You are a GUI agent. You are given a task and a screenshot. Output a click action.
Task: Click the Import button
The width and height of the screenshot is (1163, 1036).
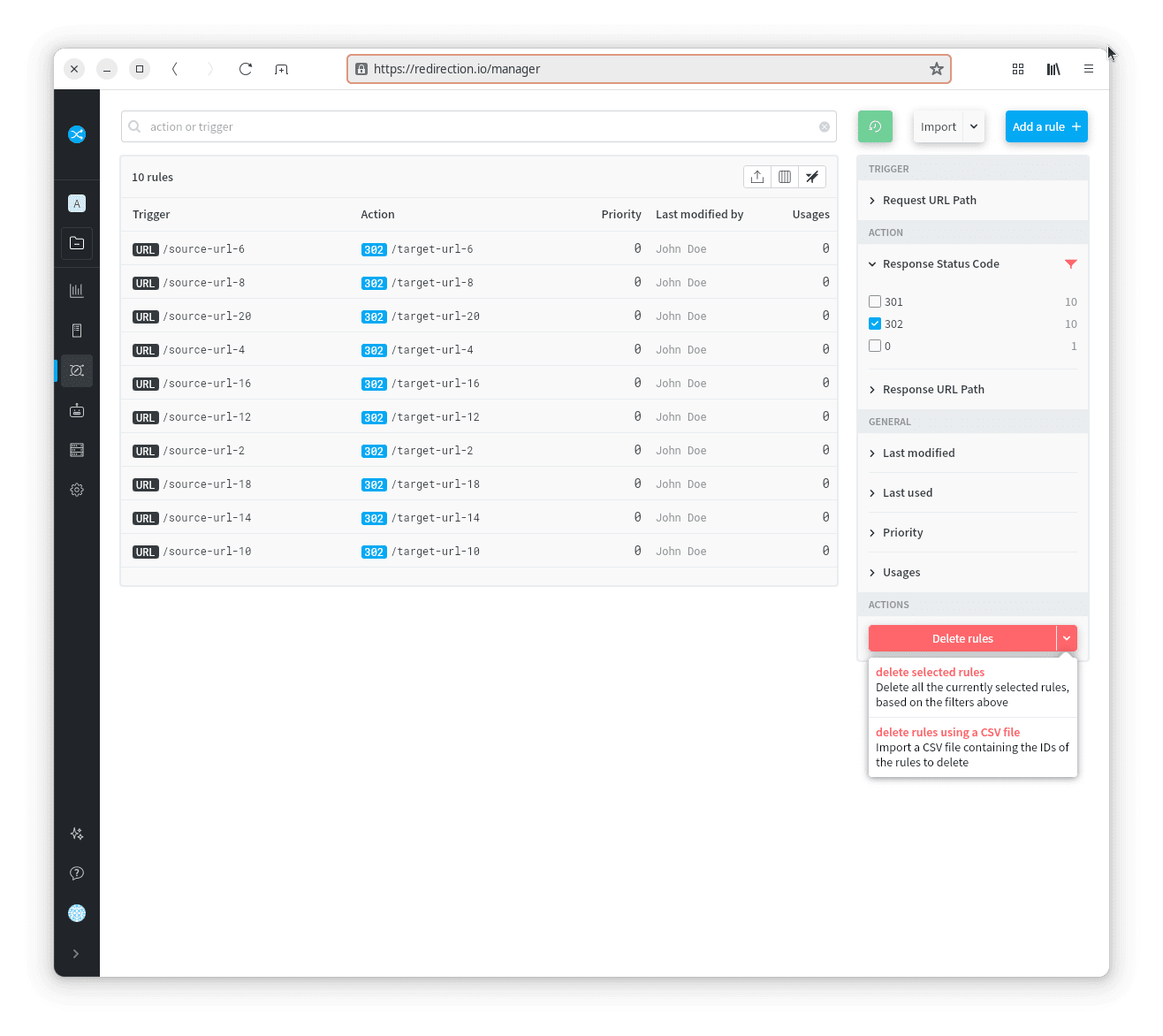coord(939,126)
